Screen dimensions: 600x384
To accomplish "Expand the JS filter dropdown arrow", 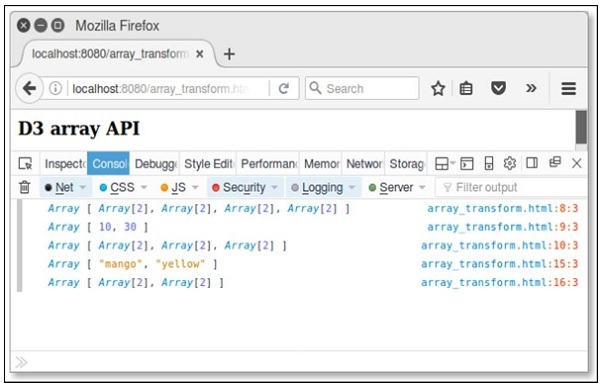I will coord(195,187).
